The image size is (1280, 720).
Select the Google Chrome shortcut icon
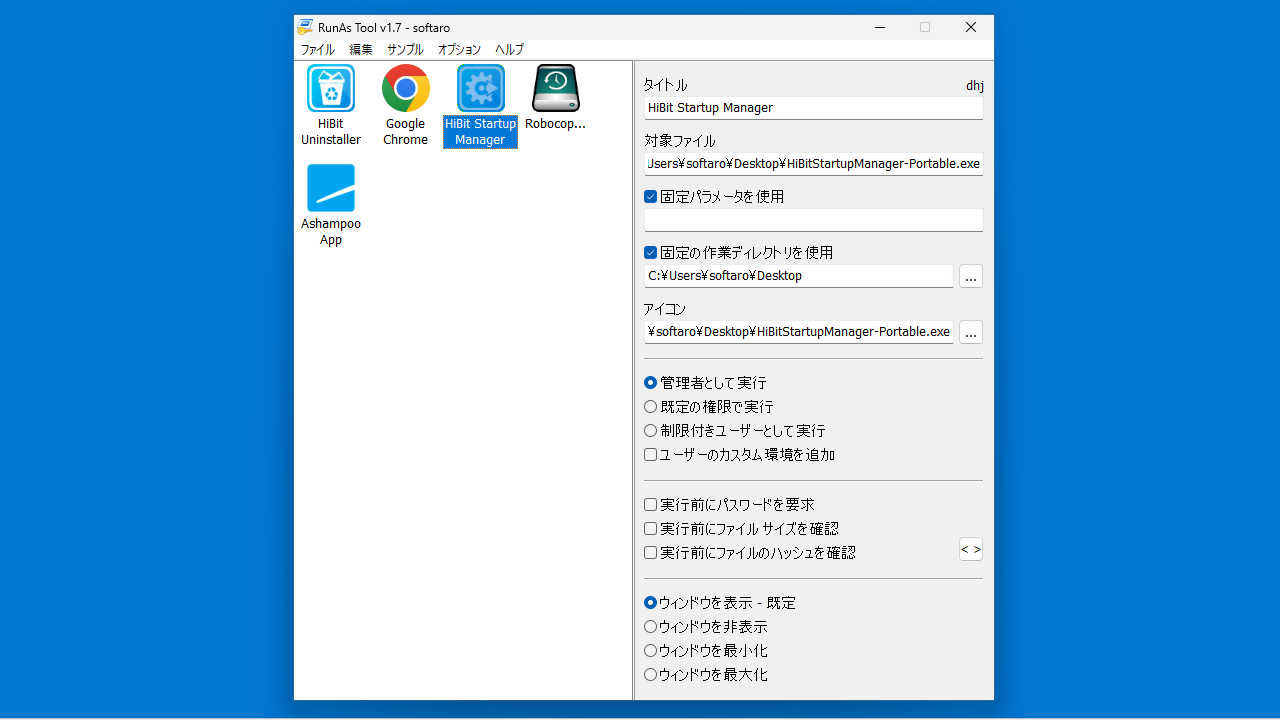[406, 88]
